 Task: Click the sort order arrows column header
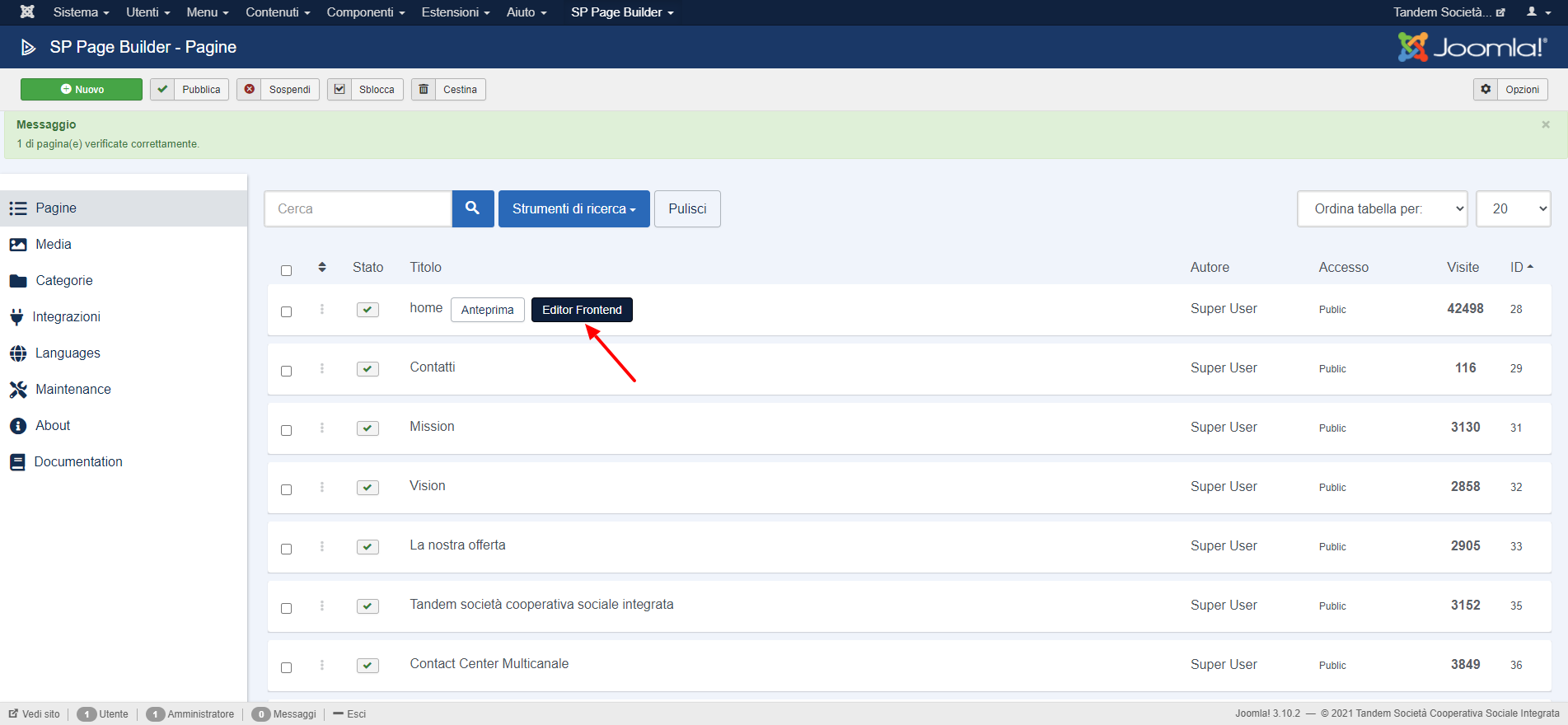[x=322, y=267]
